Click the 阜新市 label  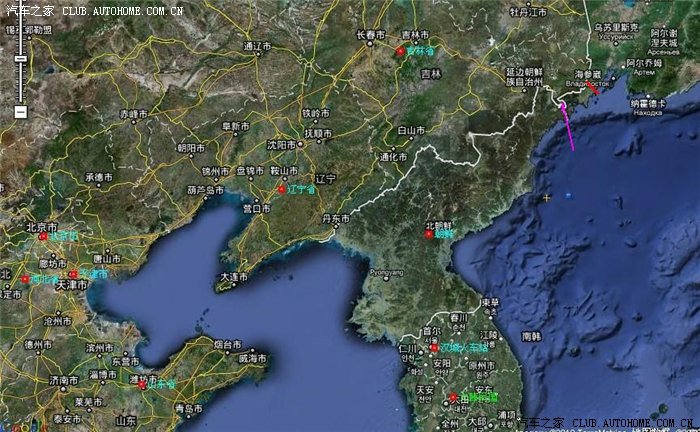pyautogui.click(x=235, y=126)
